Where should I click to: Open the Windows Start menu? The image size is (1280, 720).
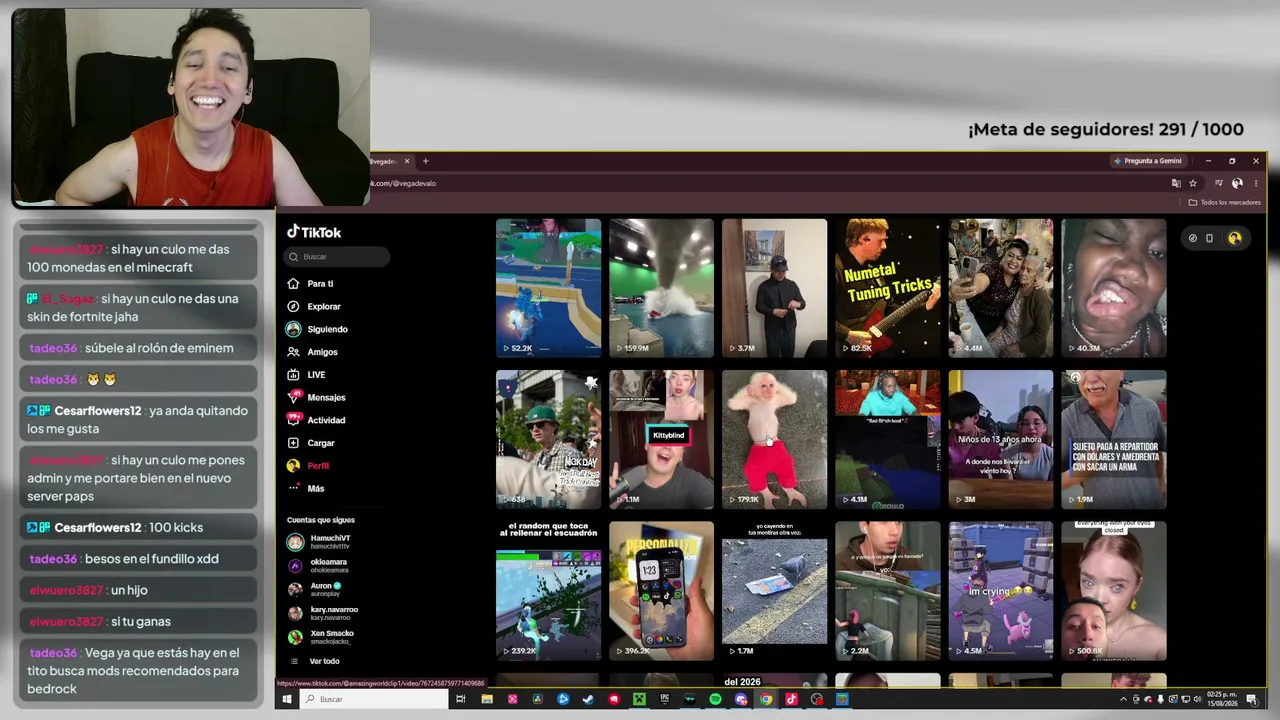tap(286, 699)
